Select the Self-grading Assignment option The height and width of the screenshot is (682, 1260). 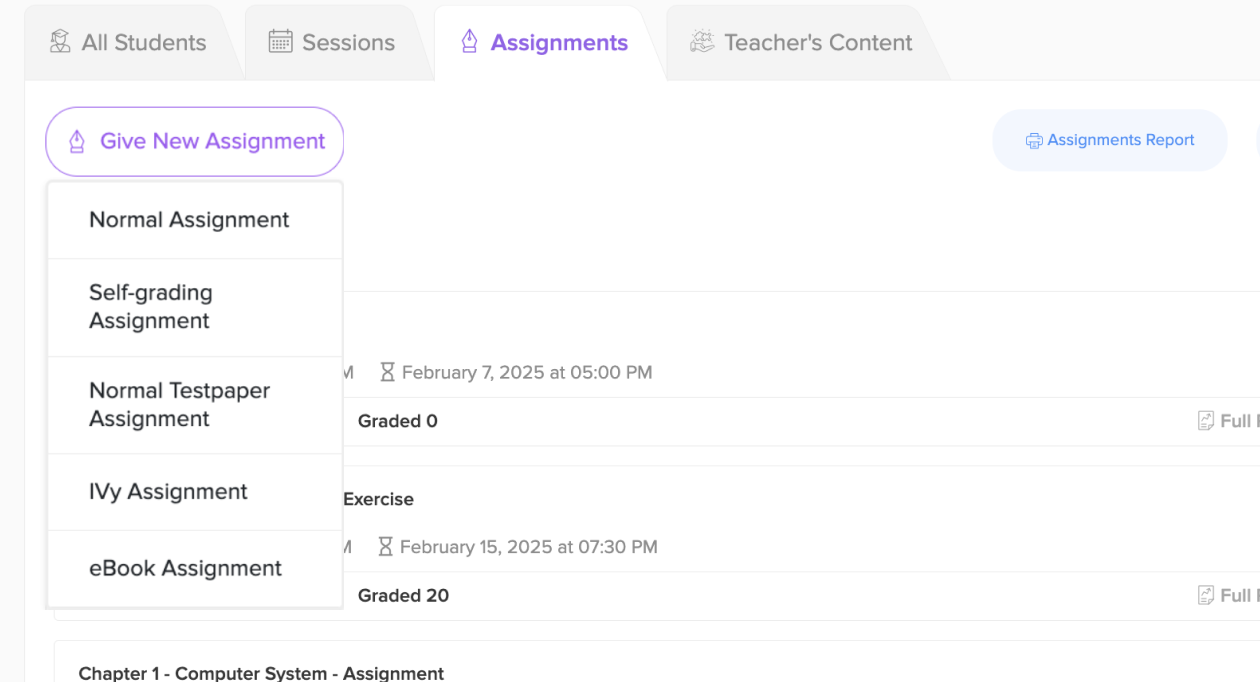point(151,307)
